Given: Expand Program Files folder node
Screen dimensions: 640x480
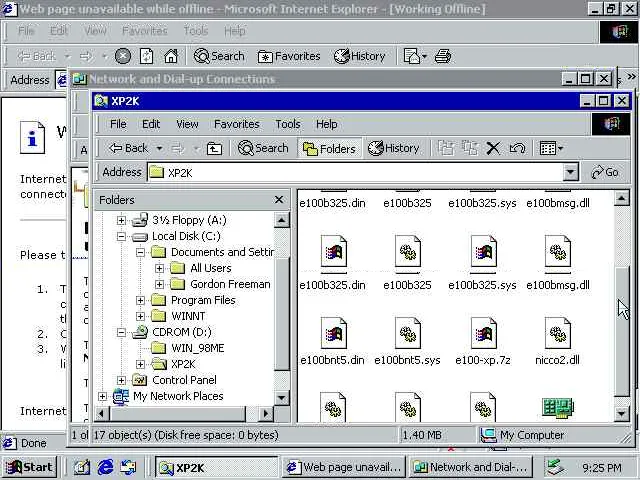Looking at the screenshot, I should (140, 300).
